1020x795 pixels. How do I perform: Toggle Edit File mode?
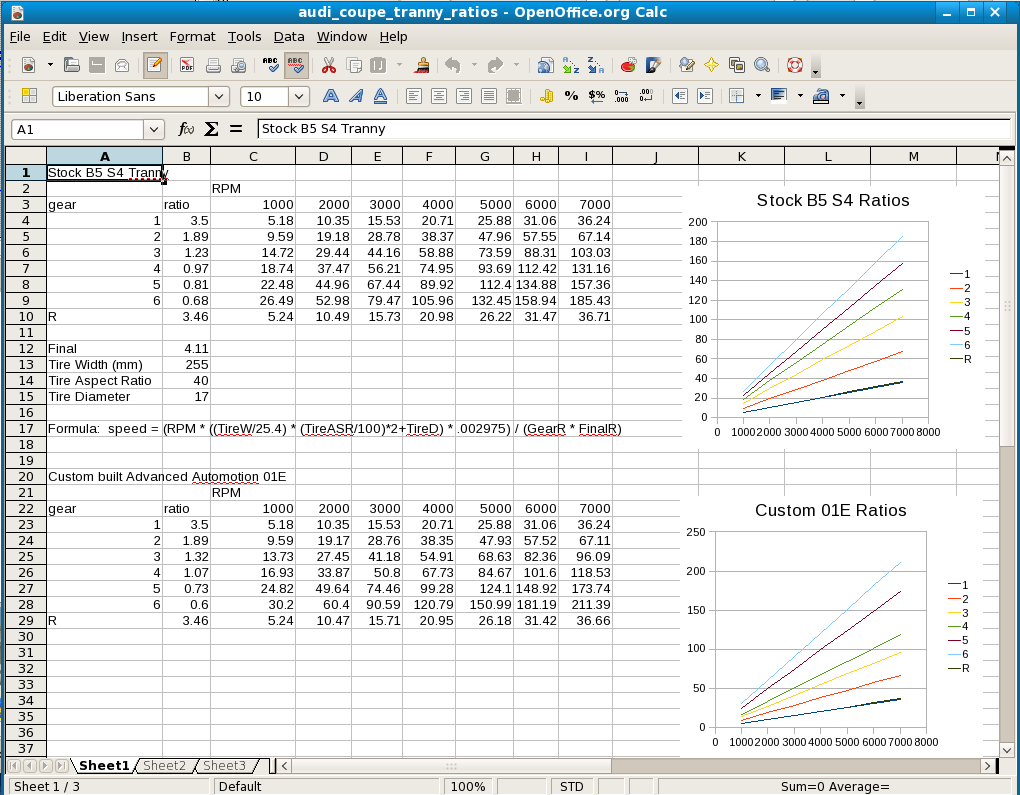(154, 66)
